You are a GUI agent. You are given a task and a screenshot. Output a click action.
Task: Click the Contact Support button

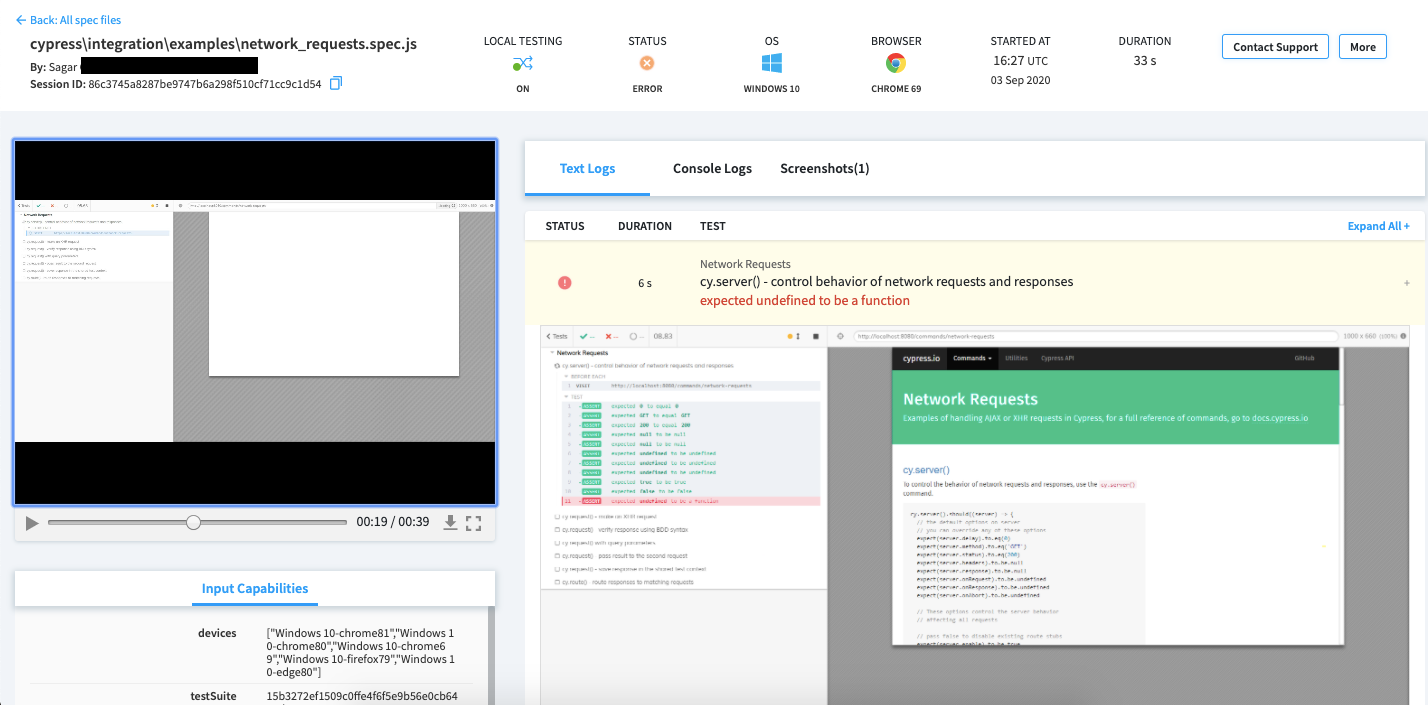pos(1275,46)
